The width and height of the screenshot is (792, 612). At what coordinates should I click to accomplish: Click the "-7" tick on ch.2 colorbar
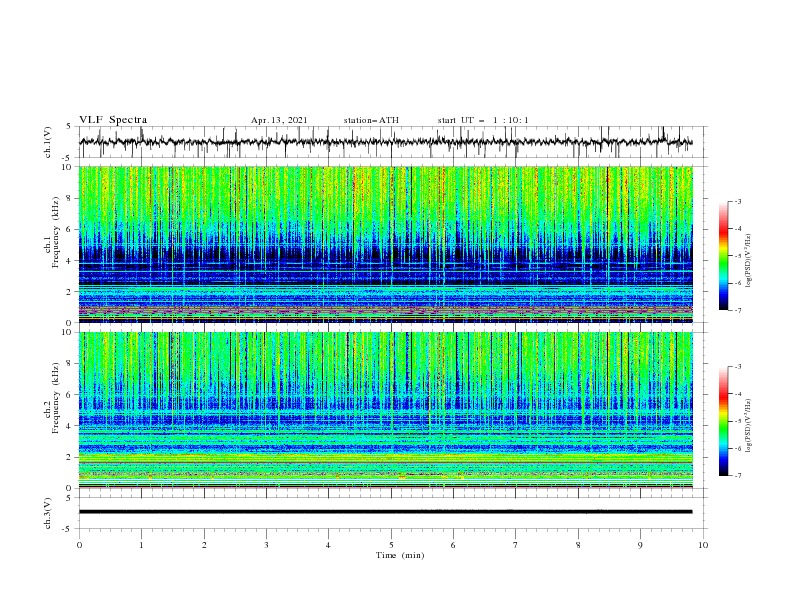(x=738, y=476)
